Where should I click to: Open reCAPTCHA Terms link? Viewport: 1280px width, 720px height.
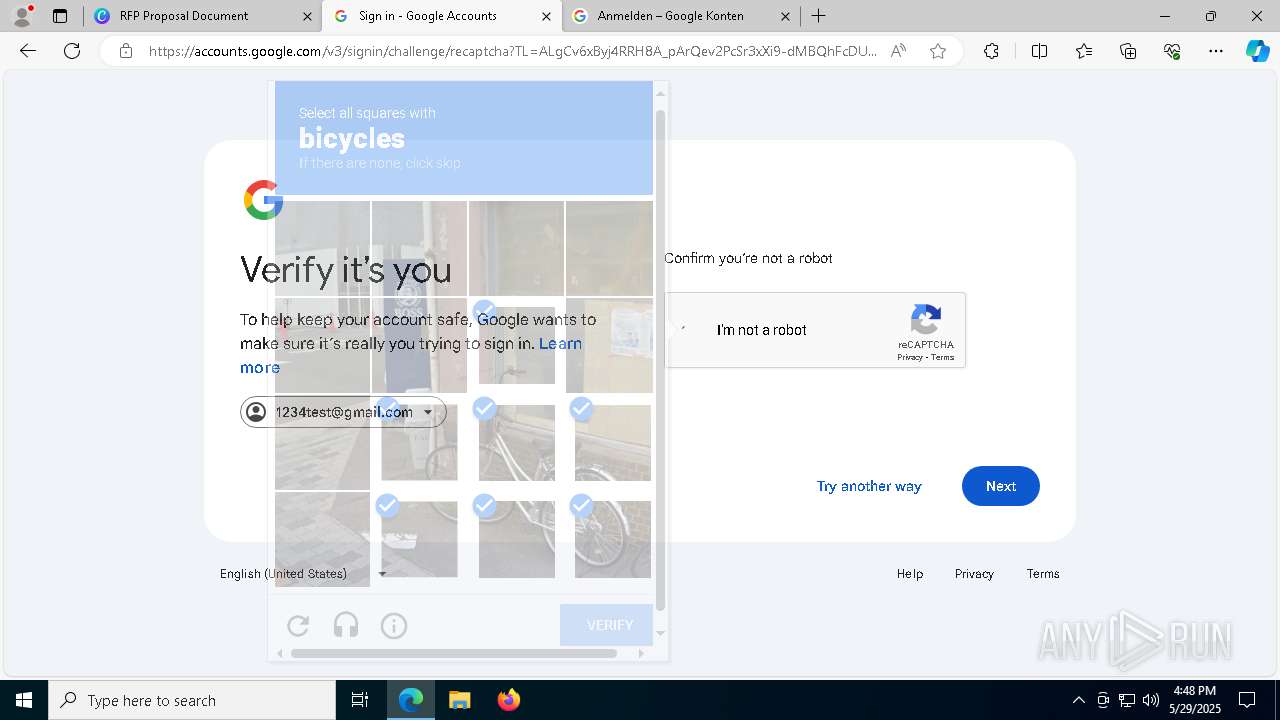coord(943,357)
